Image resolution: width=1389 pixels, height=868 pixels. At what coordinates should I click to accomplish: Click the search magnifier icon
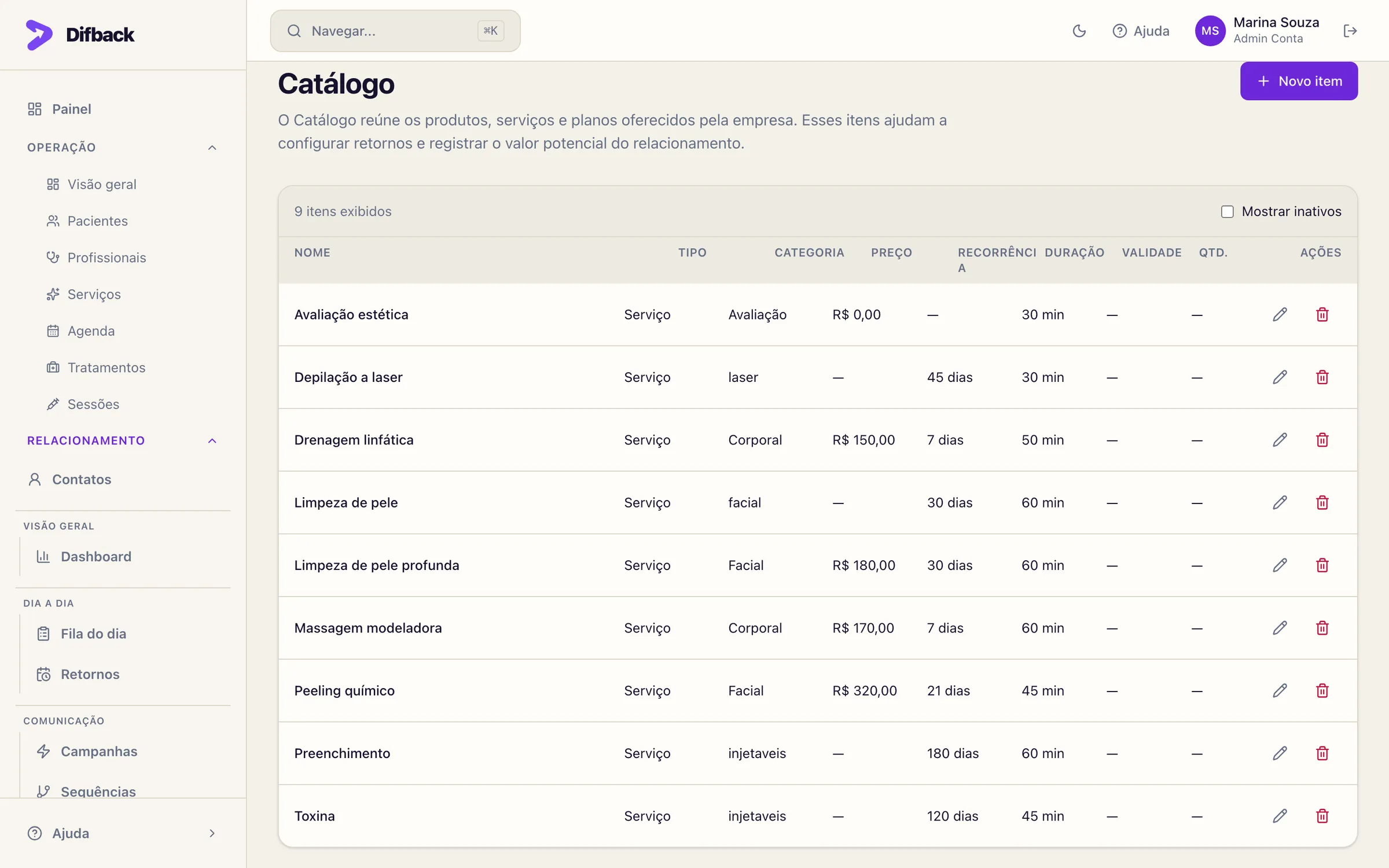click(x=294, y=31)
